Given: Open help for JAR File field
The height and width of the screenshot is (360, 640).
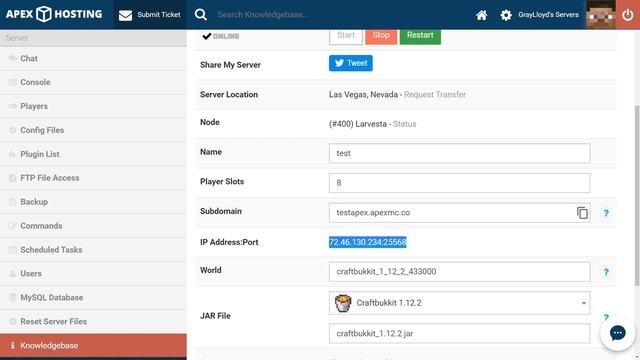Looking at the screenshot, I should [606, 317].
